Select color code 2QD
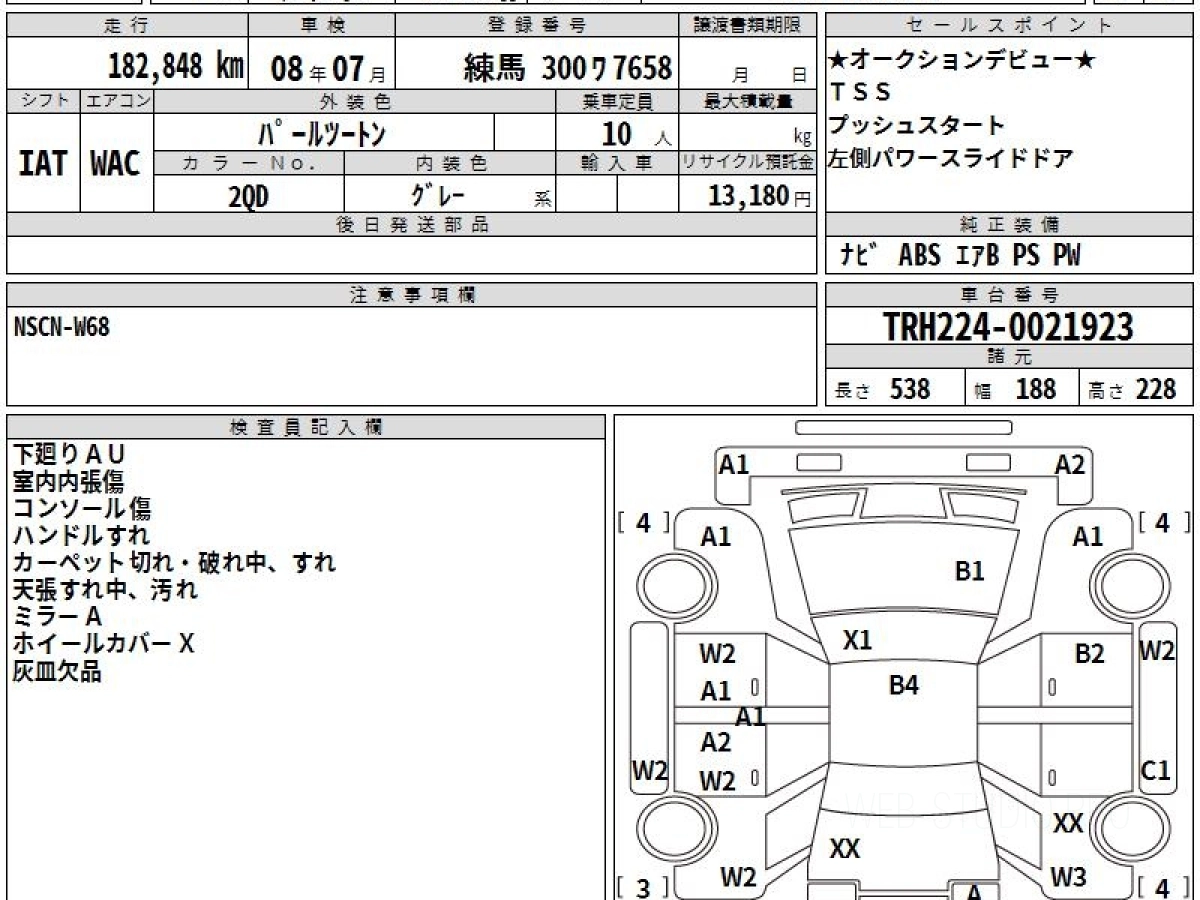 point(249,196)
